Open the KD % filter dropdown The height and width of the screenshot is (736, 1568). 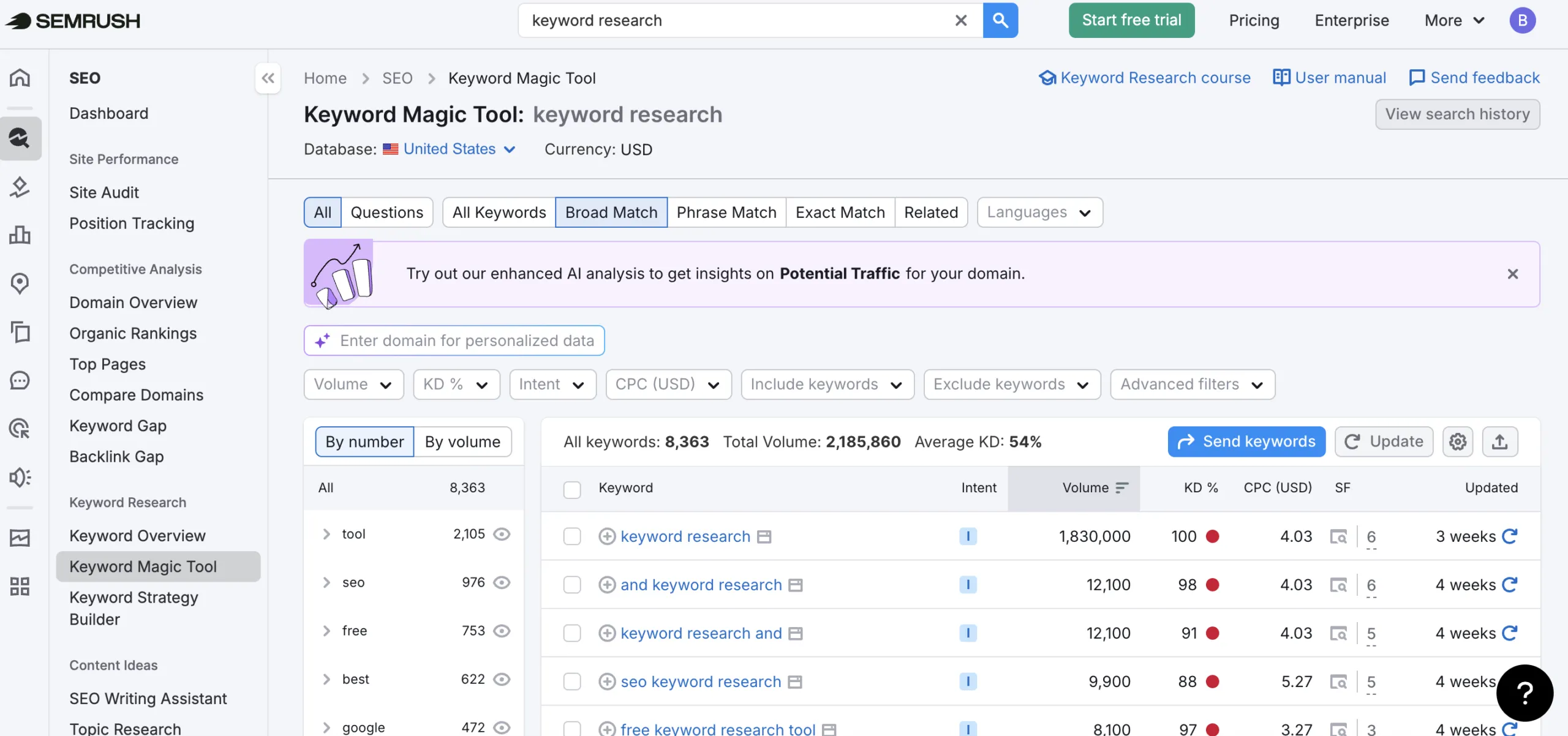pos(456,385)
